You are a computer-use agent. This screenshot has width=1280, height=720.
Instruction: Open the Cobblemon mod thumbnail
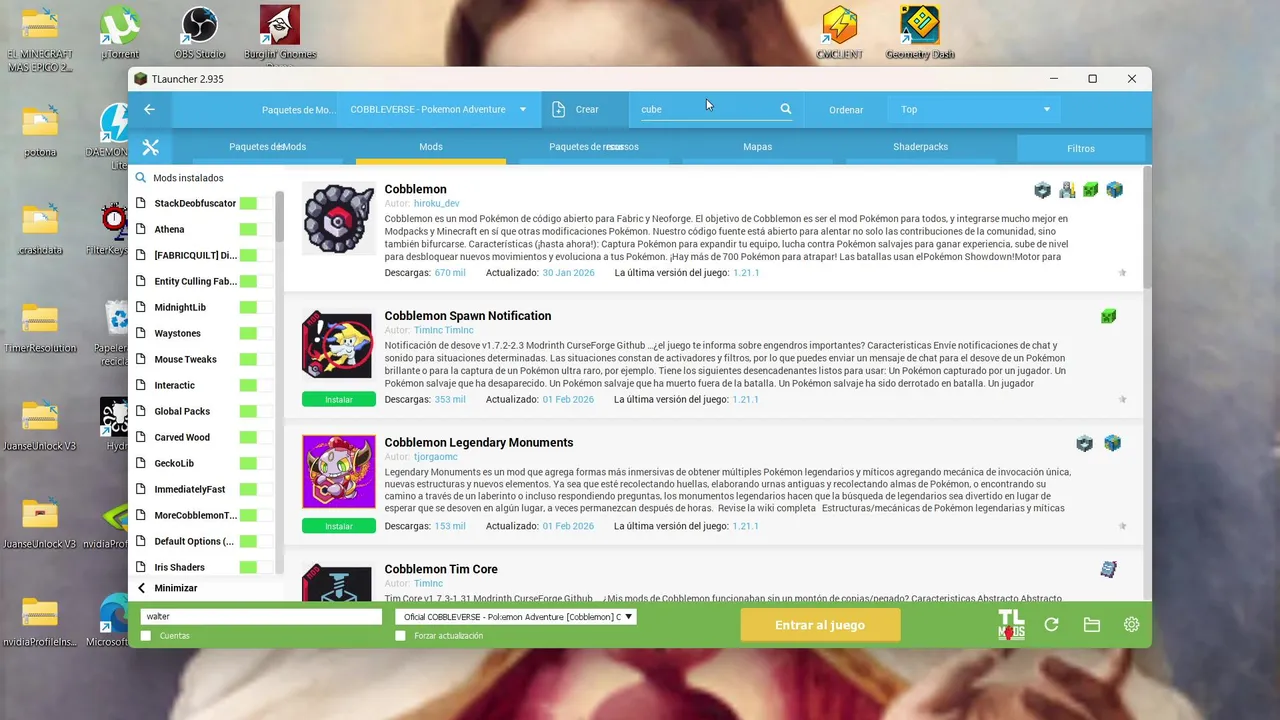tap(339, 219)
